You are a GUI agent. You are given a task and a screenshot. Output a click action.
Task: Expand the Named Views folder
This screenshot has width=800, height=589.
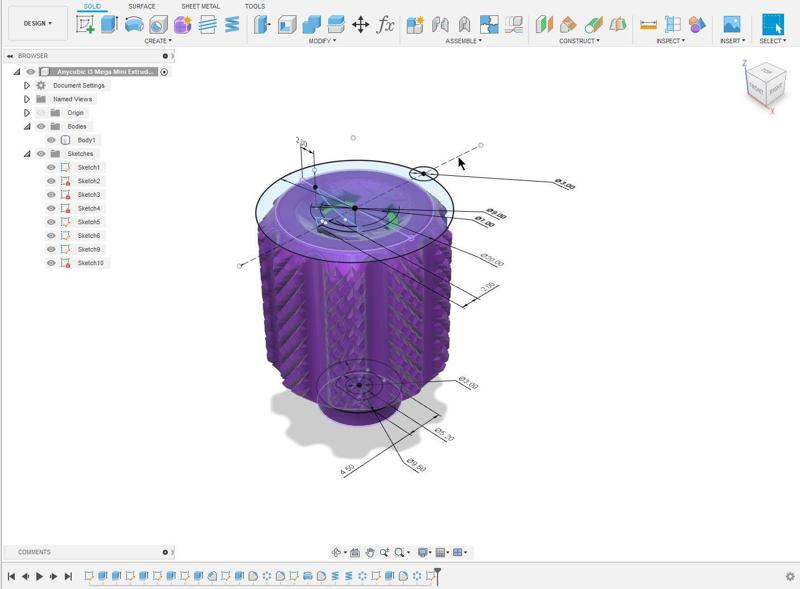coord(27,99)
